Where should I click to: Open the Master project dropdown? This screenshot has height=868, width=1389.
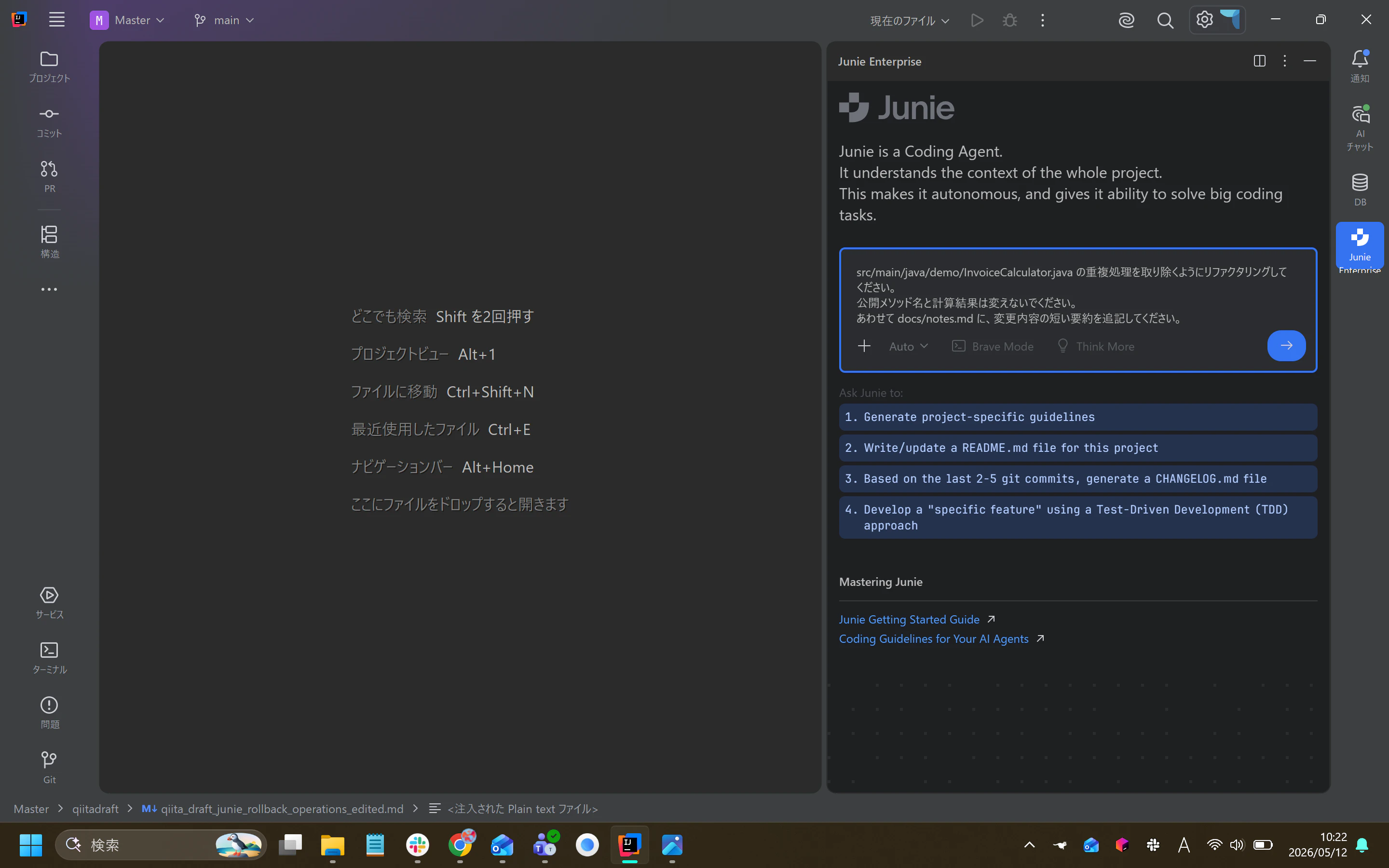pyautogui.click(x=127, y=20)
